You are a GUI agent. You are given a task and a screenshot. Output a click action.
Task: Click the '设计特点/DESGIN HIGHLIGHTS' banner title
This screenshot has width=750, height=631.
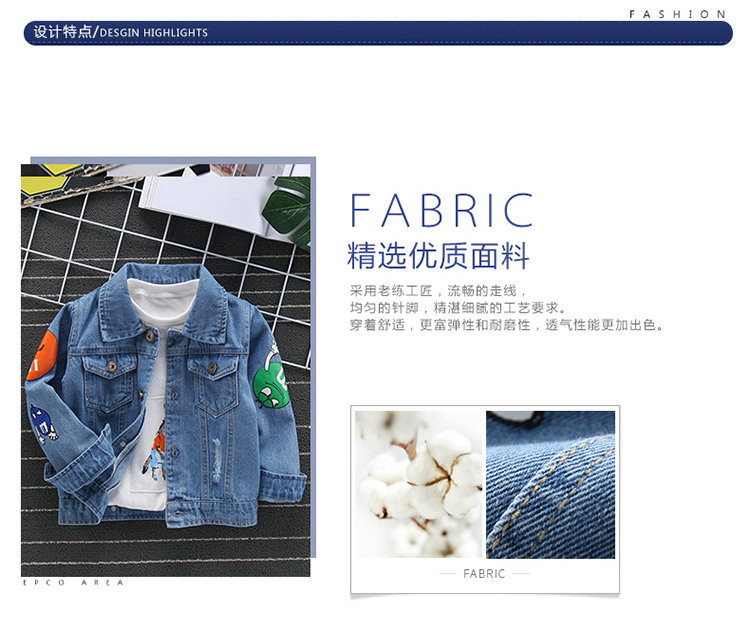121,33
